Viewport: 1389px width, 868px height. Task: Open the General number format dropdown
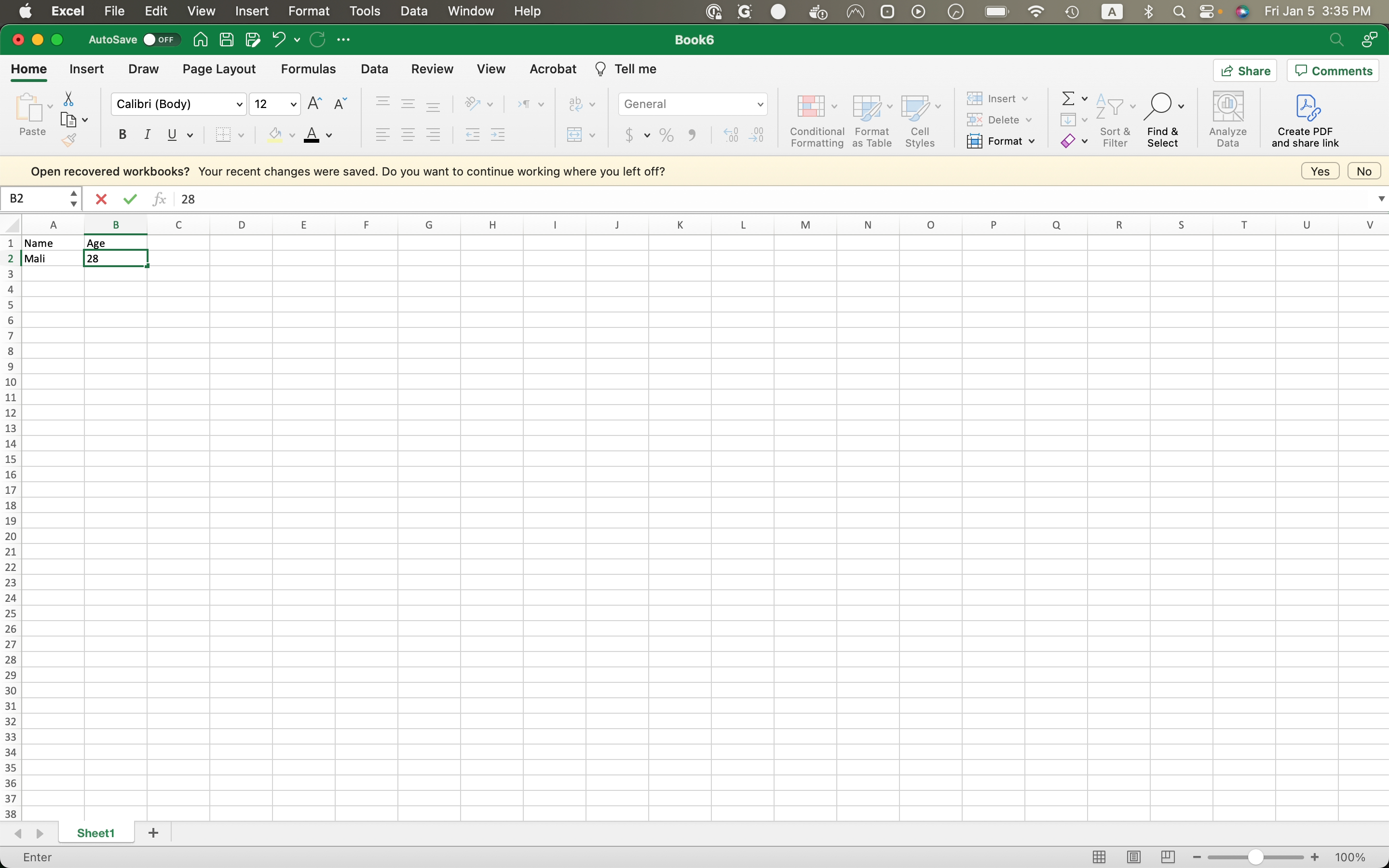[x=760, y=105]
